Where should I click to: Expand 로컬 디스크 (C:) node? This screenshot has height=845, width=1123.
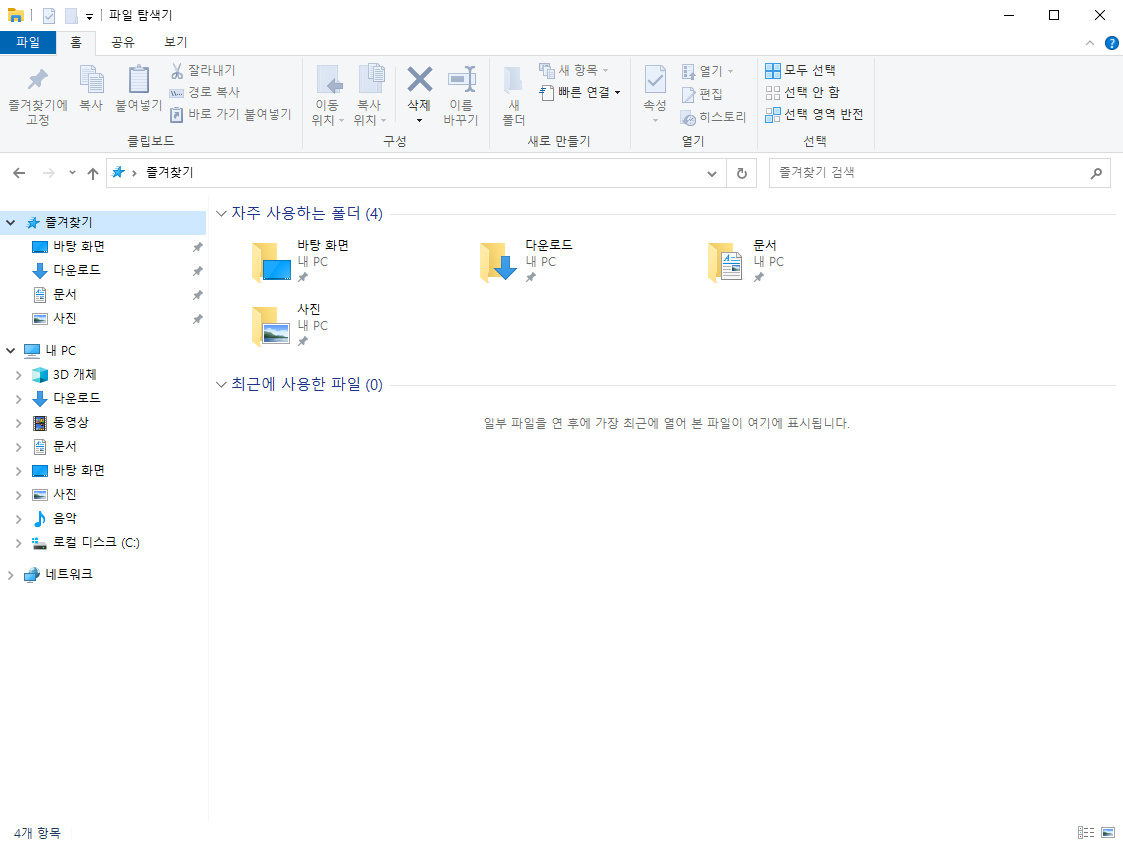coord(19,544)
